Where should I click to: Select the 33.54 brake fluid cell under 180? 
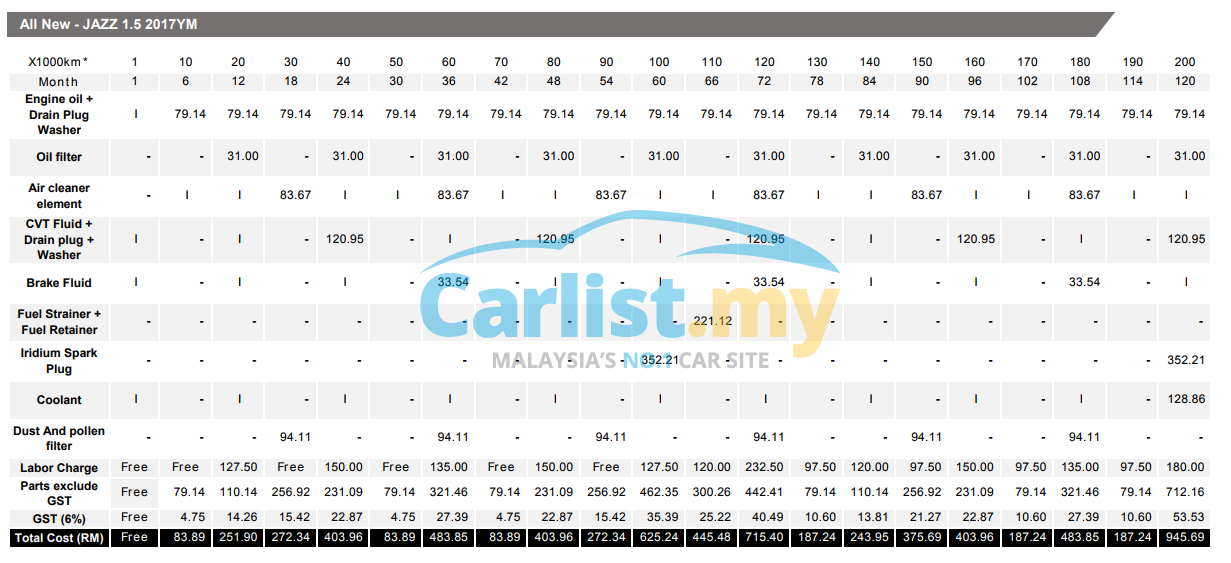coord(1083,282)
